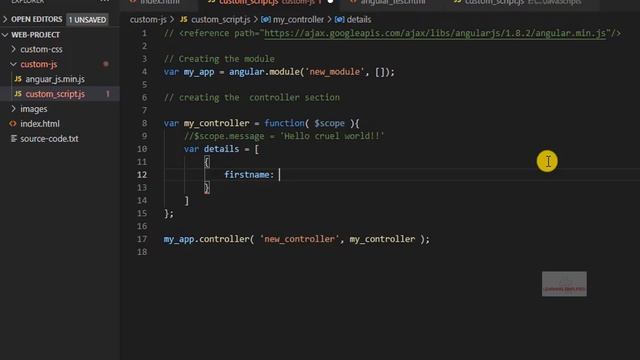Click JS icon of custom_script.js in explorer
The image size is (640, 360).
click(18, 93)
